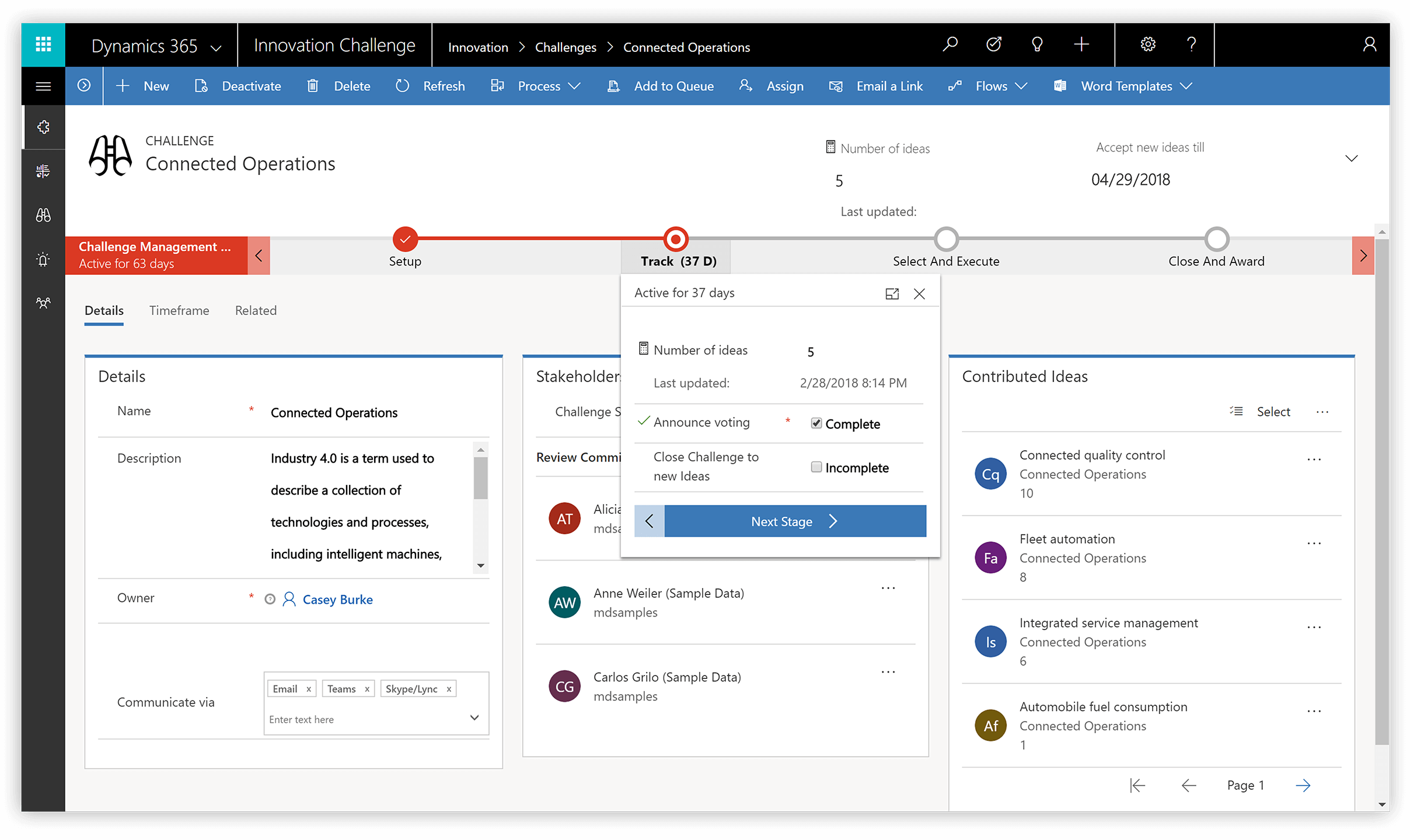Click the Next Stage button
Image resolution: width=1410 pixels, height=840 pixels.
point(781,520)
